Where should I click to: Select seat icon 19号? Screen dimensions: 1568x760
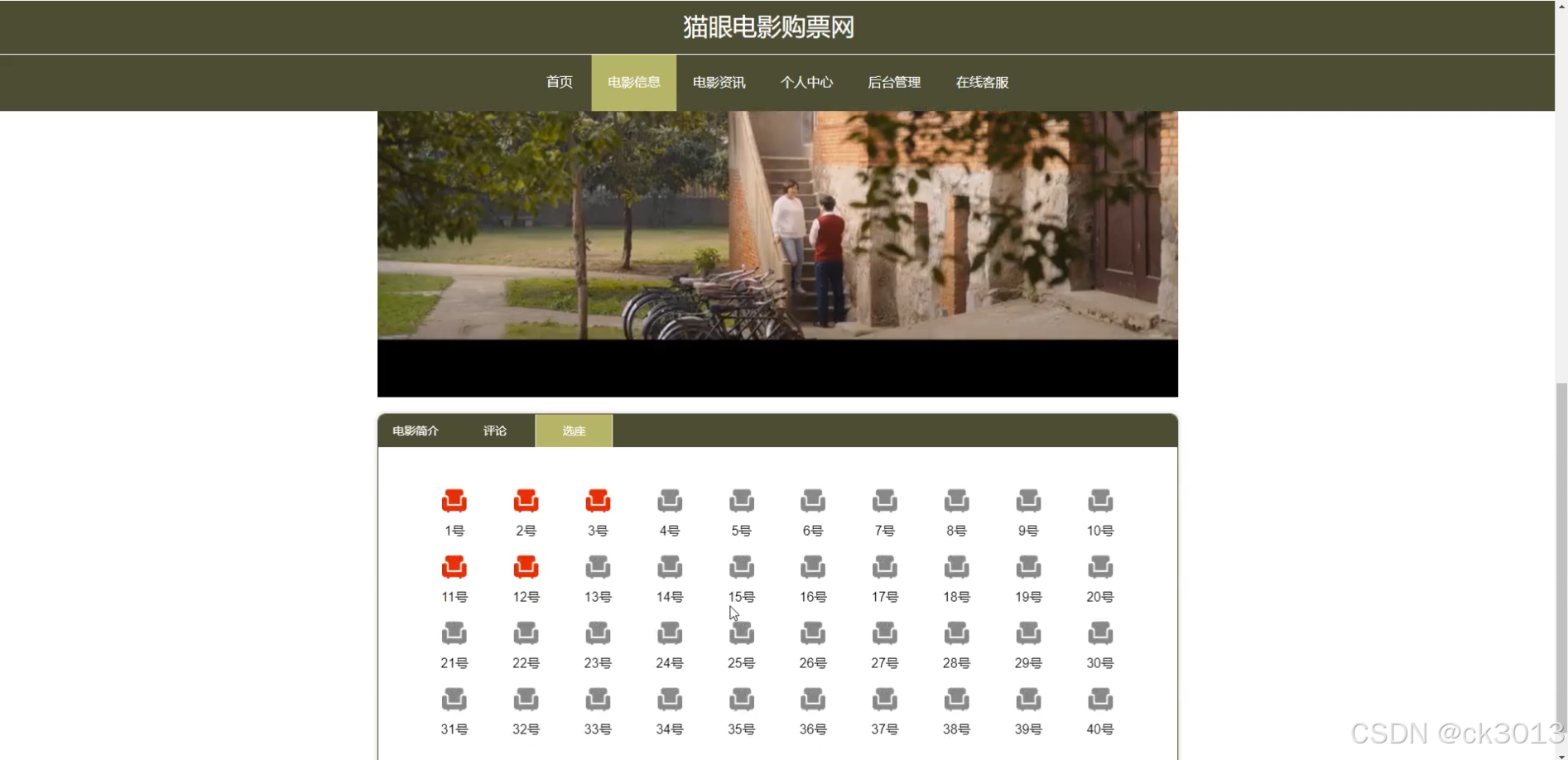[1028, 567]
